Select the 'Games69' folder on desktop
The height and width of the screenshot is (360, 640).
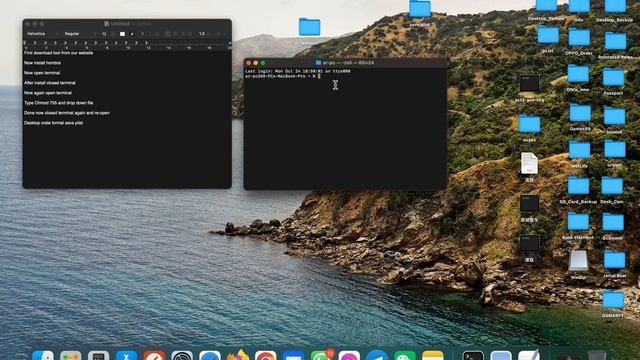click(x=580, y=113)
